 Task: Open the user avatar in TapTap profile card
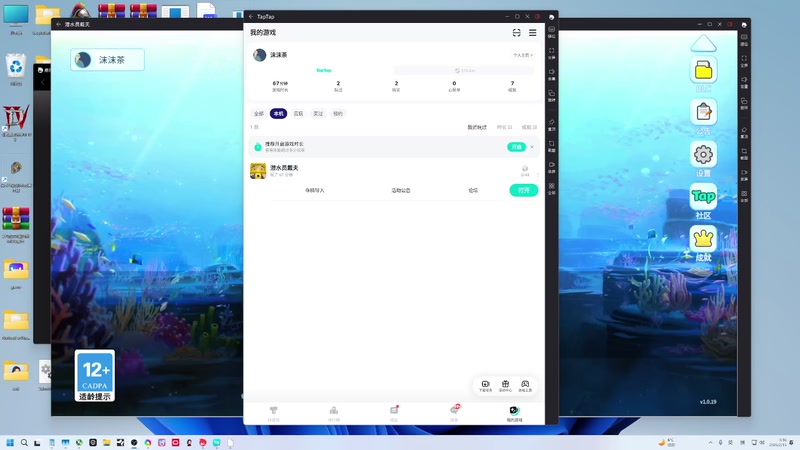260,55
